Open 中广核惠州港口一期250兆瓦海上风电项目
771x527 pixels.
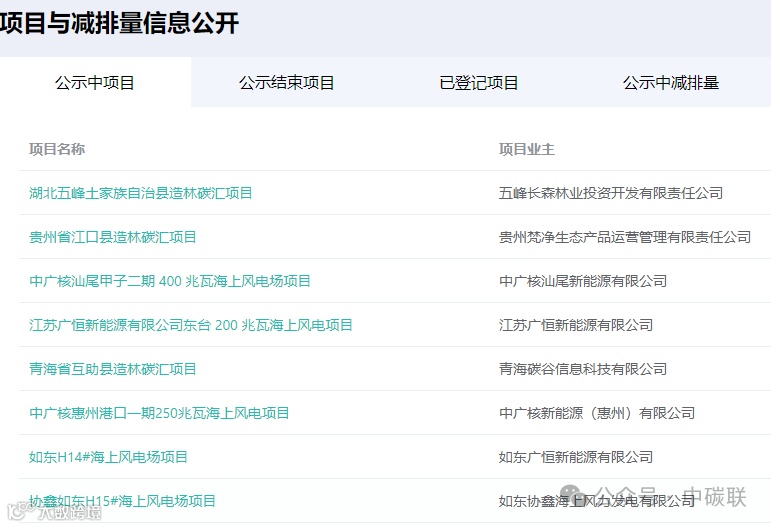pos(159,413)
